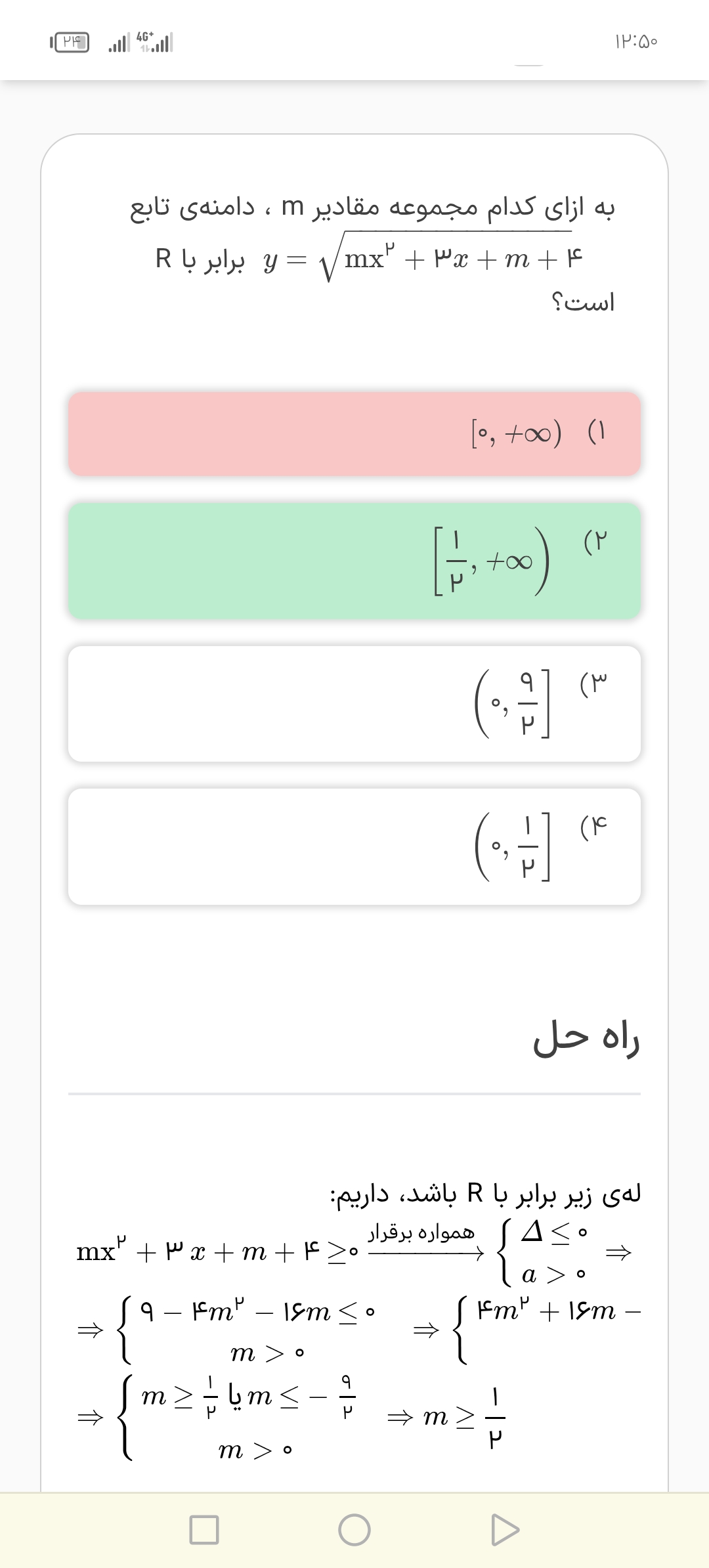
Task: Select red answer option ۱ with [۰, +∞)
Action: click(354, 434)
